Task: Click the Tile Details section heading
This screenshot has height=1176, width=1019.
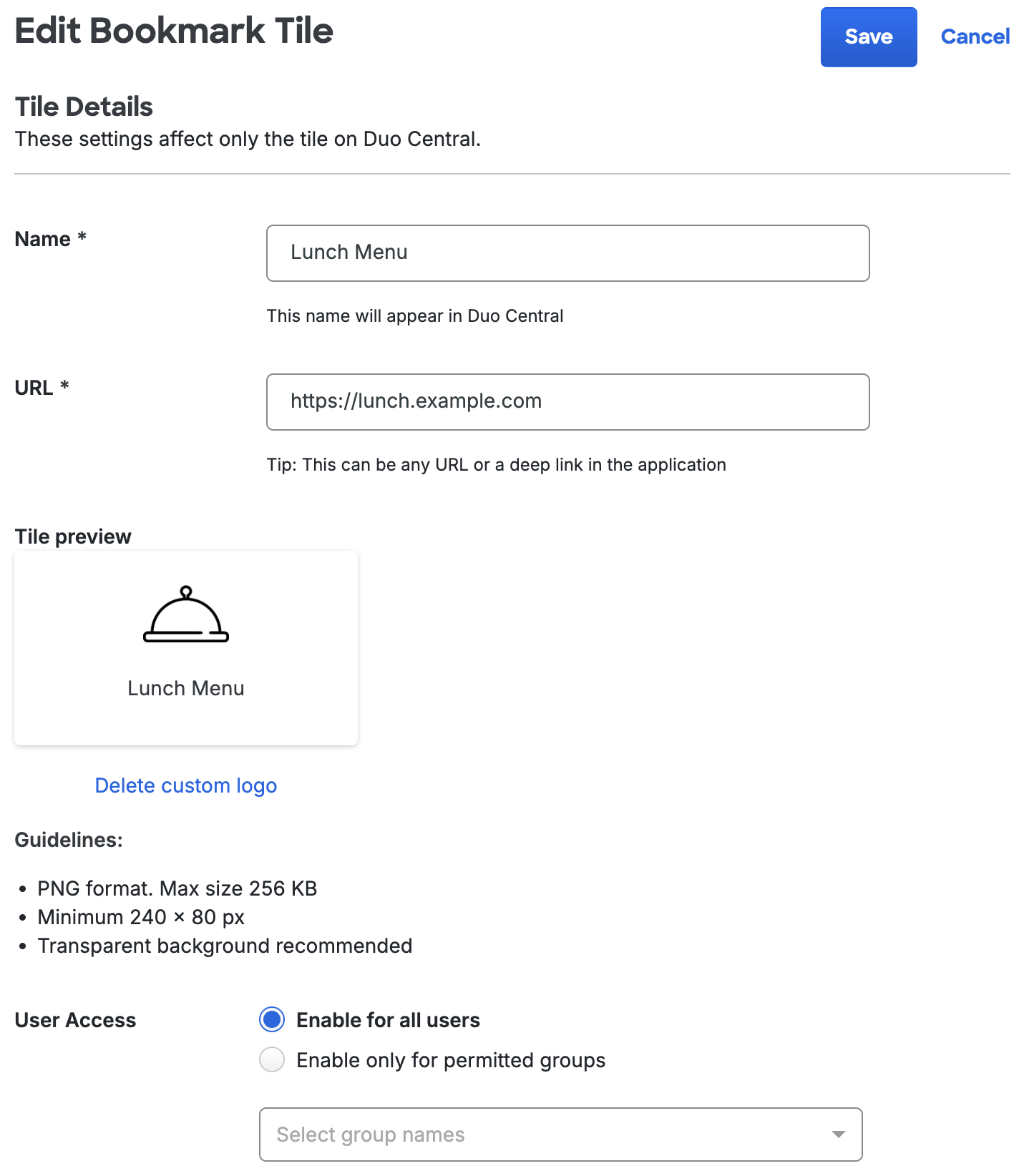Action: point(84,106)
